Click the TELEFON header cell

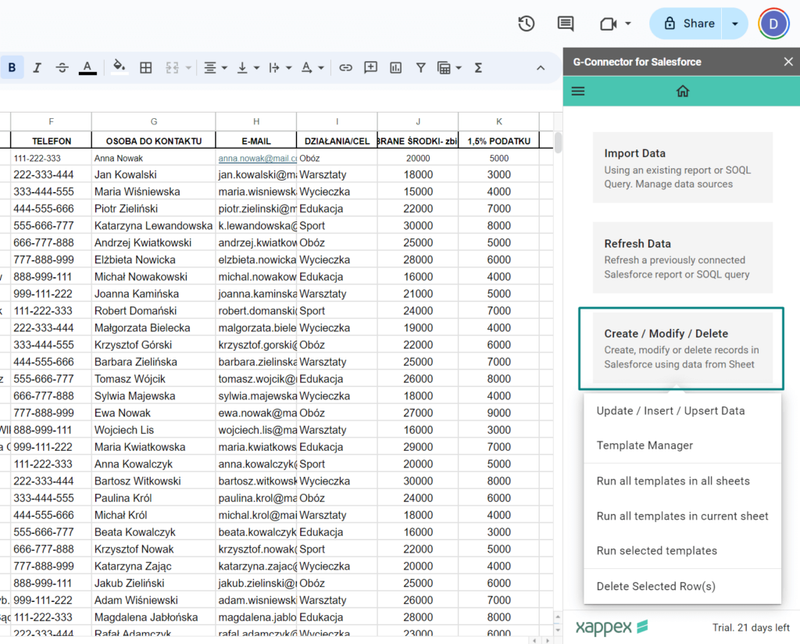click(51, 140)
